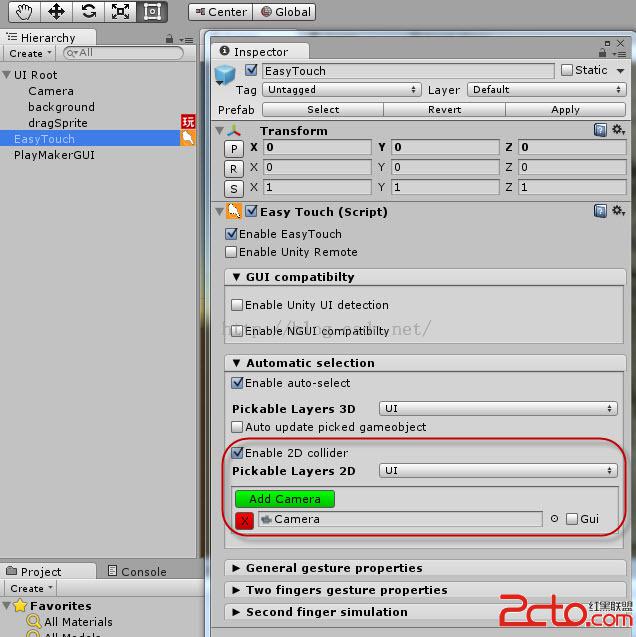The image size is (636, 637).
Task: Select background in the Hierarchy
Action: pyautogui.click(x=61, y=107)
